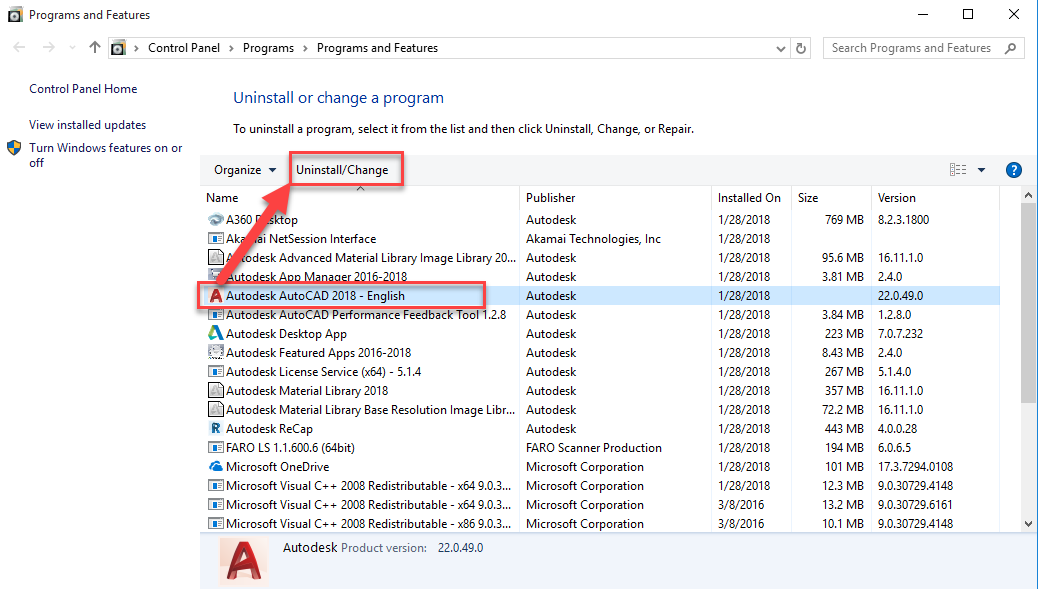Click the change view icon near Help
The height and width of the screenshot is (589, 1038).
pyautogui.click(x=957, y=169)
